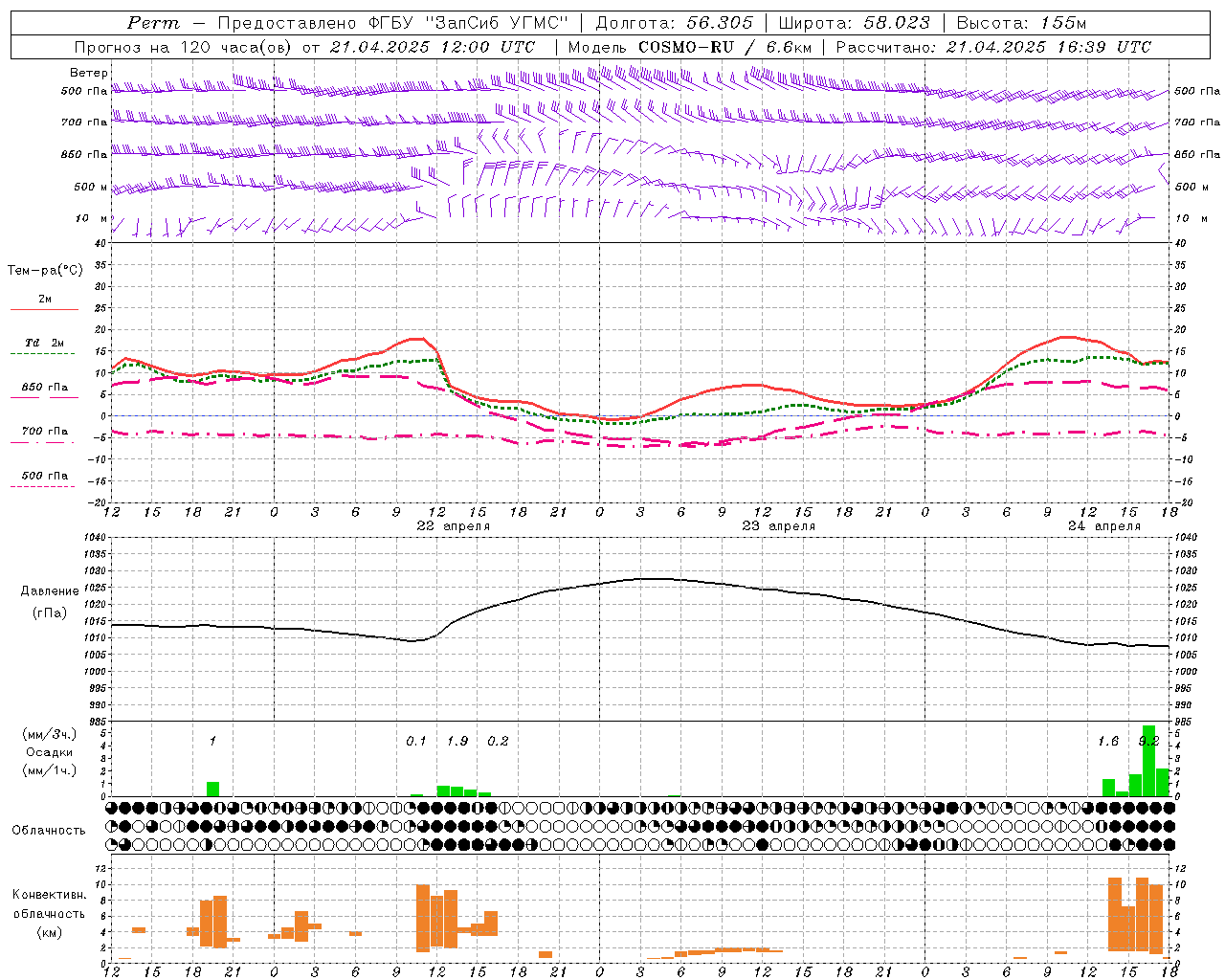Click the "Рассчитано: 21.04.2025 16:39 UTC" timestamp
This screenshot has width=1225, height=980.
point(993,47)
